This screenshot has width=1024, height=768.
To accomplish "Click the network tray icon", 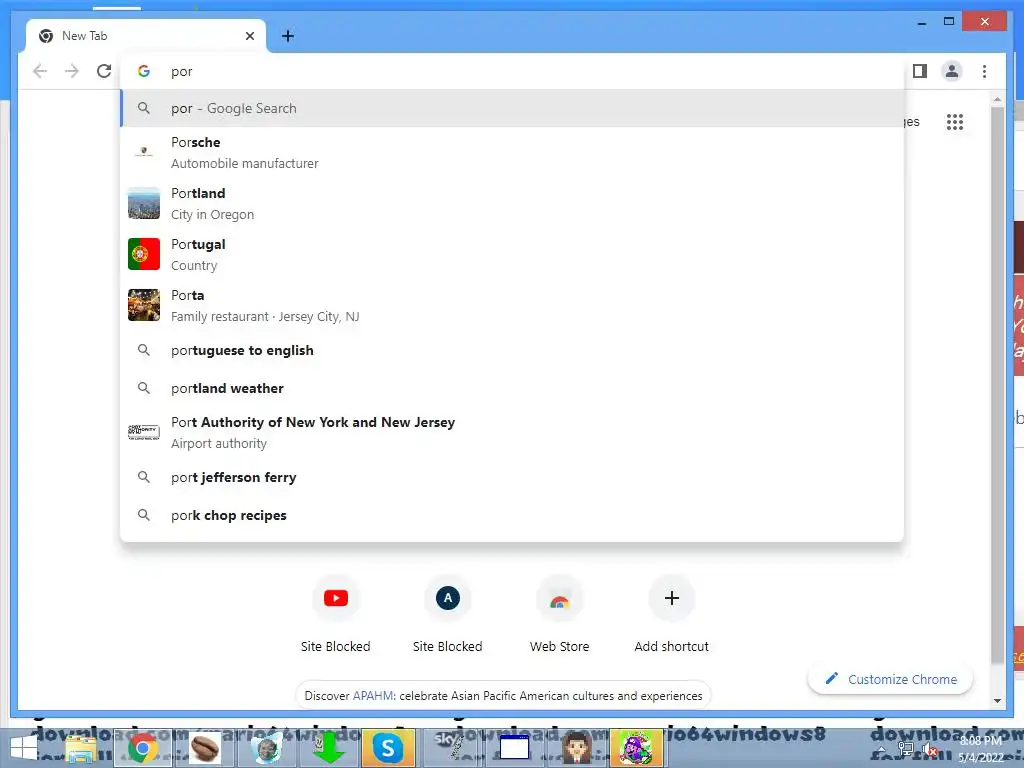I will coord(906,750).
